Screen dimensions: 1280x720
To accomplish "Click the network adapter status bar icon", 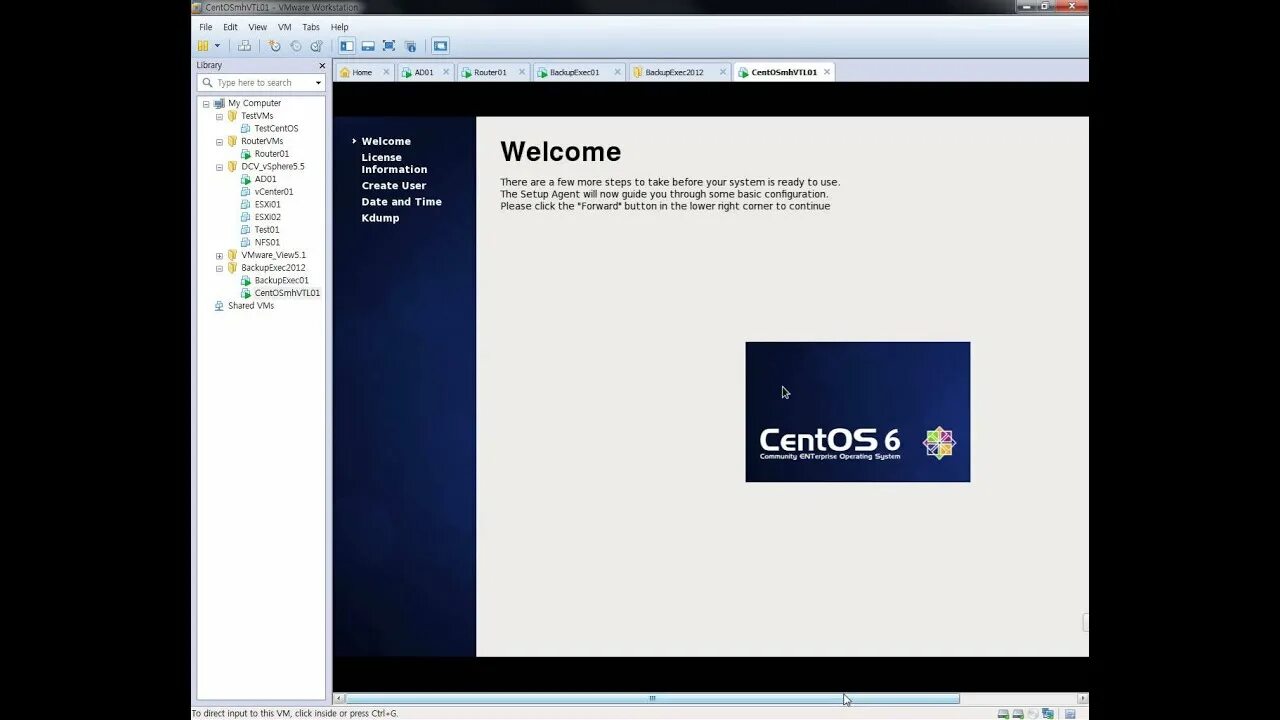I will (x=1048, y=714).
